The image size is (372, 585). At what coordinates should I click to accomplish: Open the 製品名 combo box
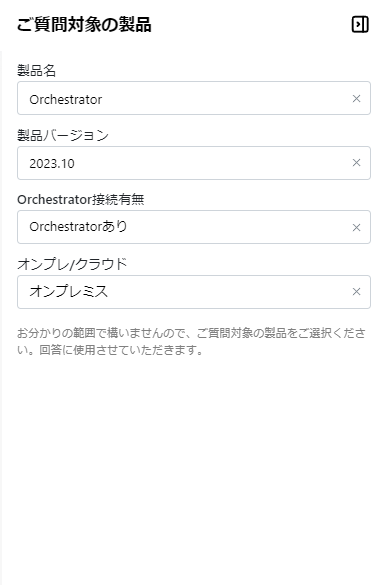(x=194, y=98)
